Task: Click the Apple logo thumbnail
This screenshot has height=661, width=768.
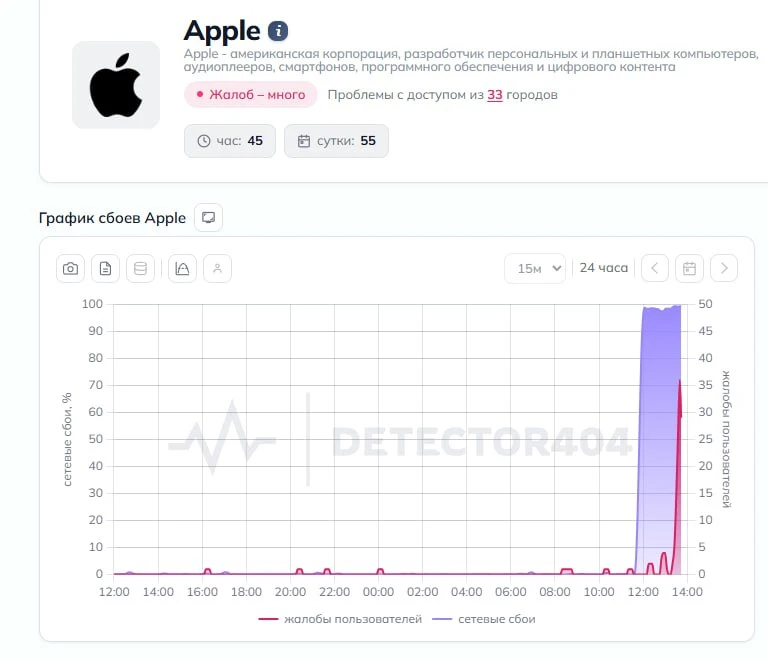Action: (x=116, y=85)
